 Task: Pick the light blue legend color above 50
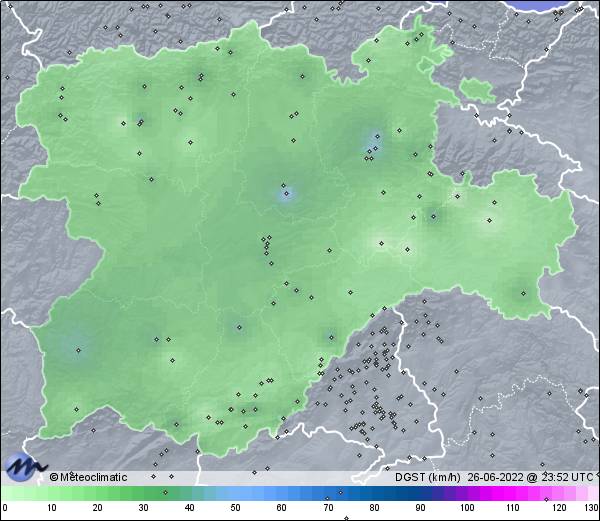pos(235,493)
